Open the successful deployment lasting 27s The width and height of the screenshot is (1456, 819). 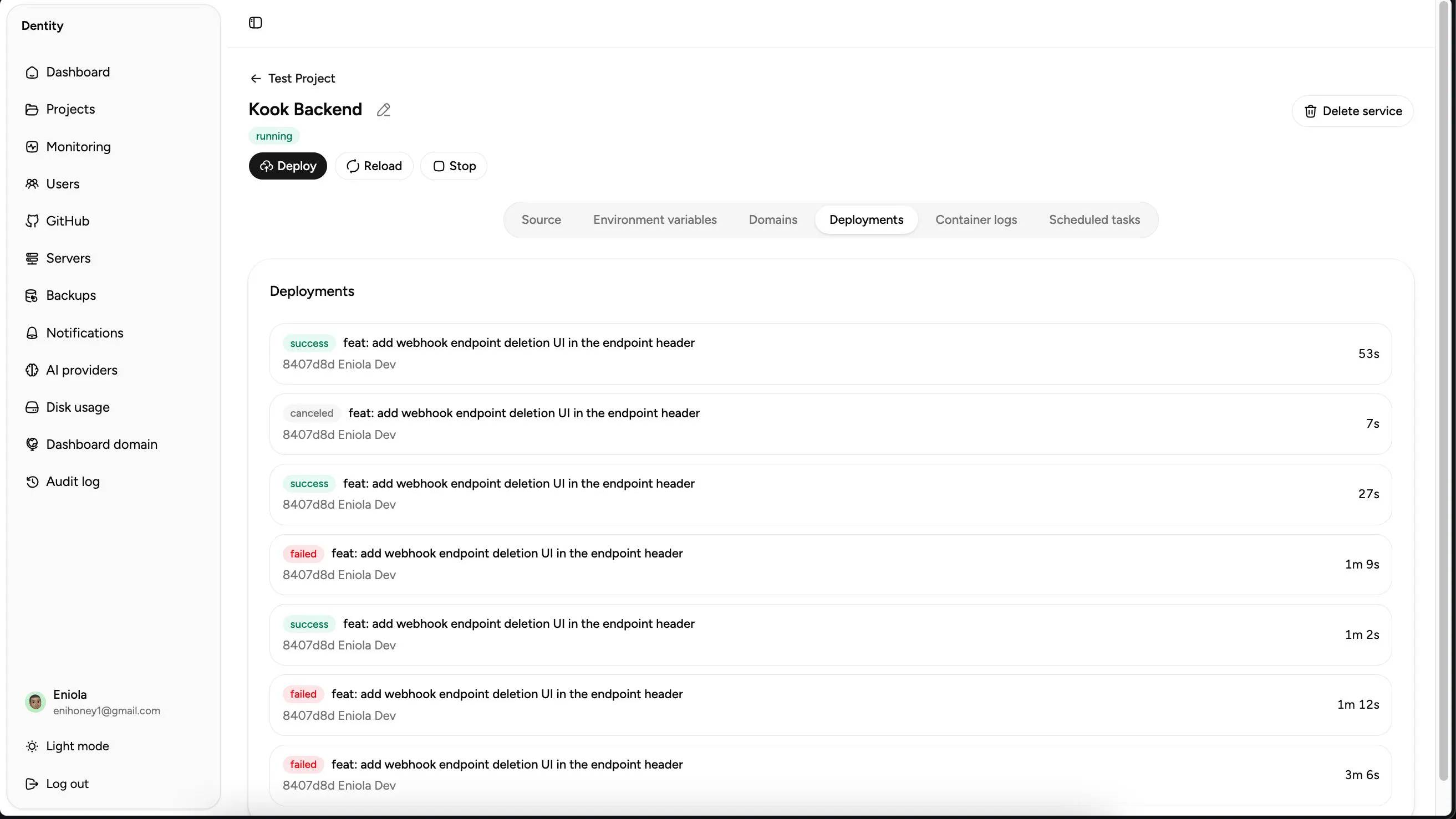831,494
